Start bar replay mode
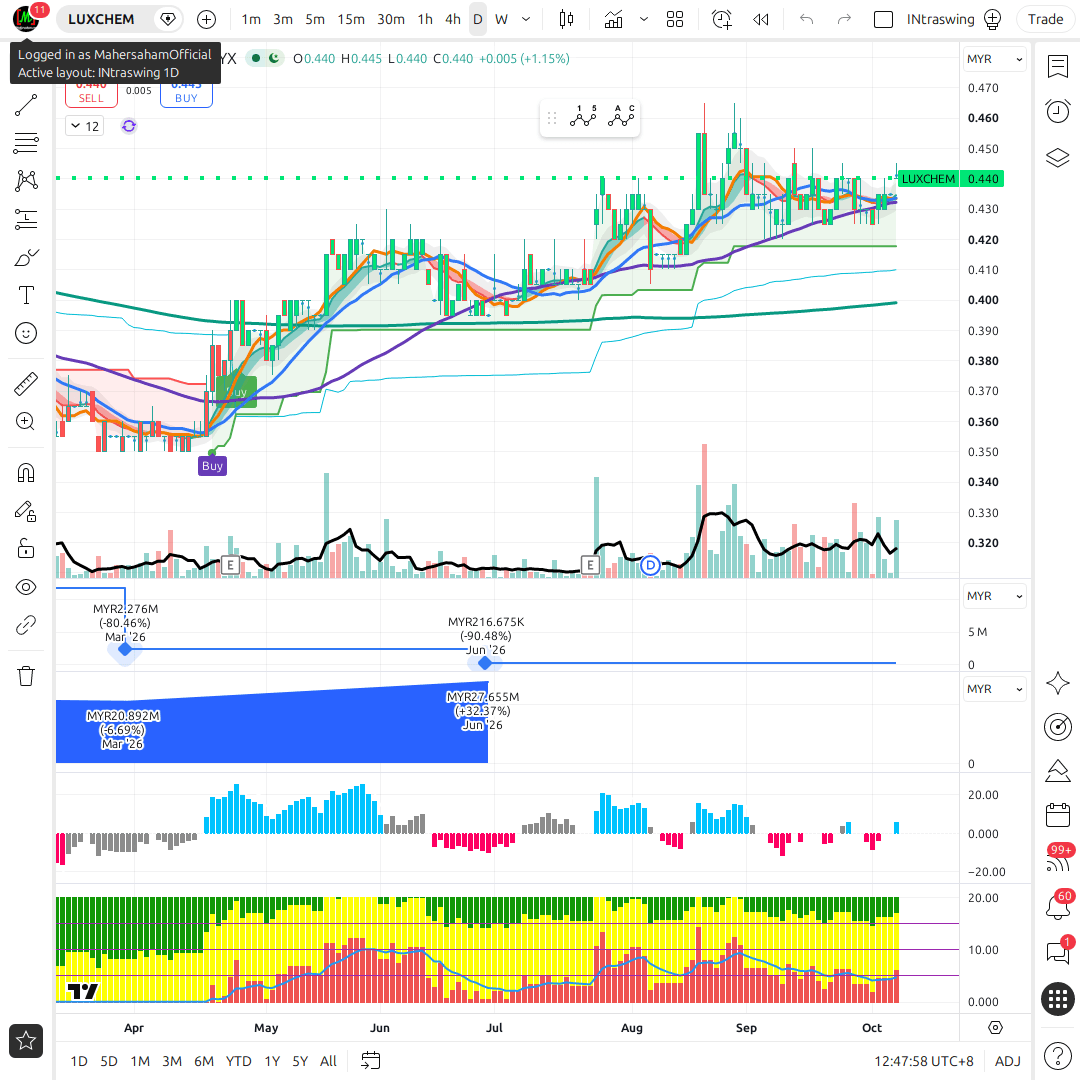This screenshot has height=1080, width=1080. click(760, 19)
